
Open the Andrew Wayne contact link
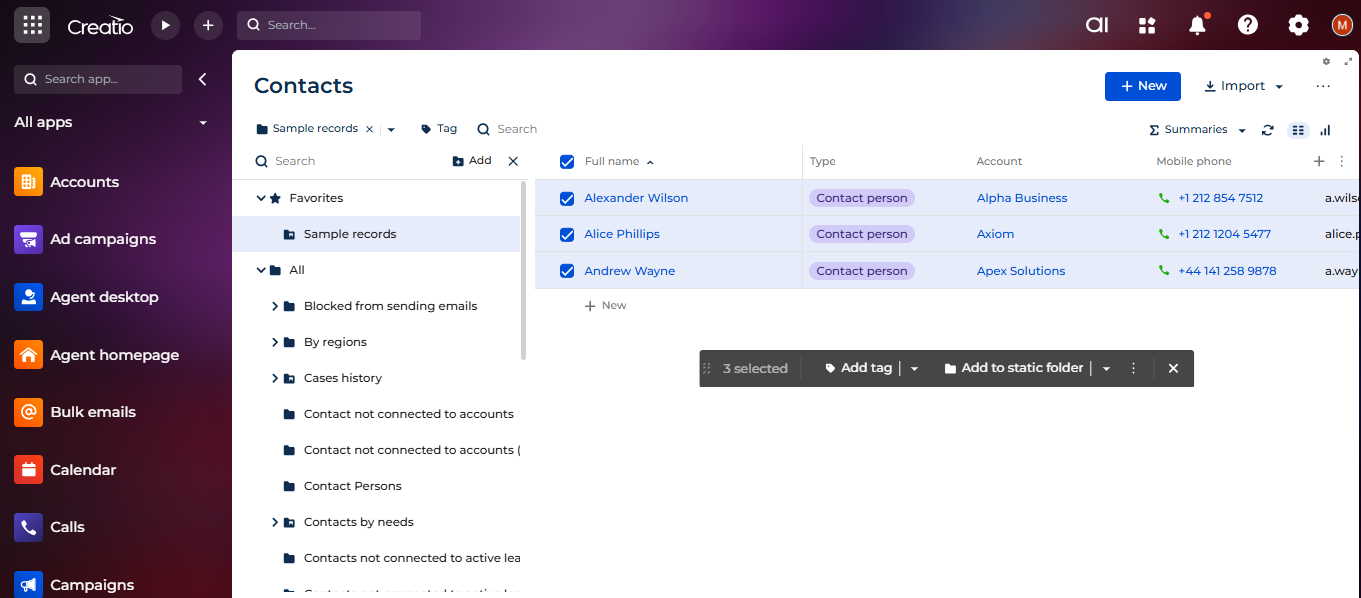click(629, 271)
